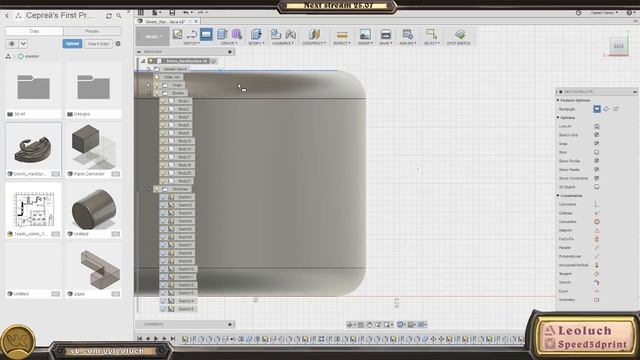Image resolution: width=640 pixels, height=360 pixels.
Task: Click the Undo/finish line arrow sketch icon
Action: click(191, 34)
